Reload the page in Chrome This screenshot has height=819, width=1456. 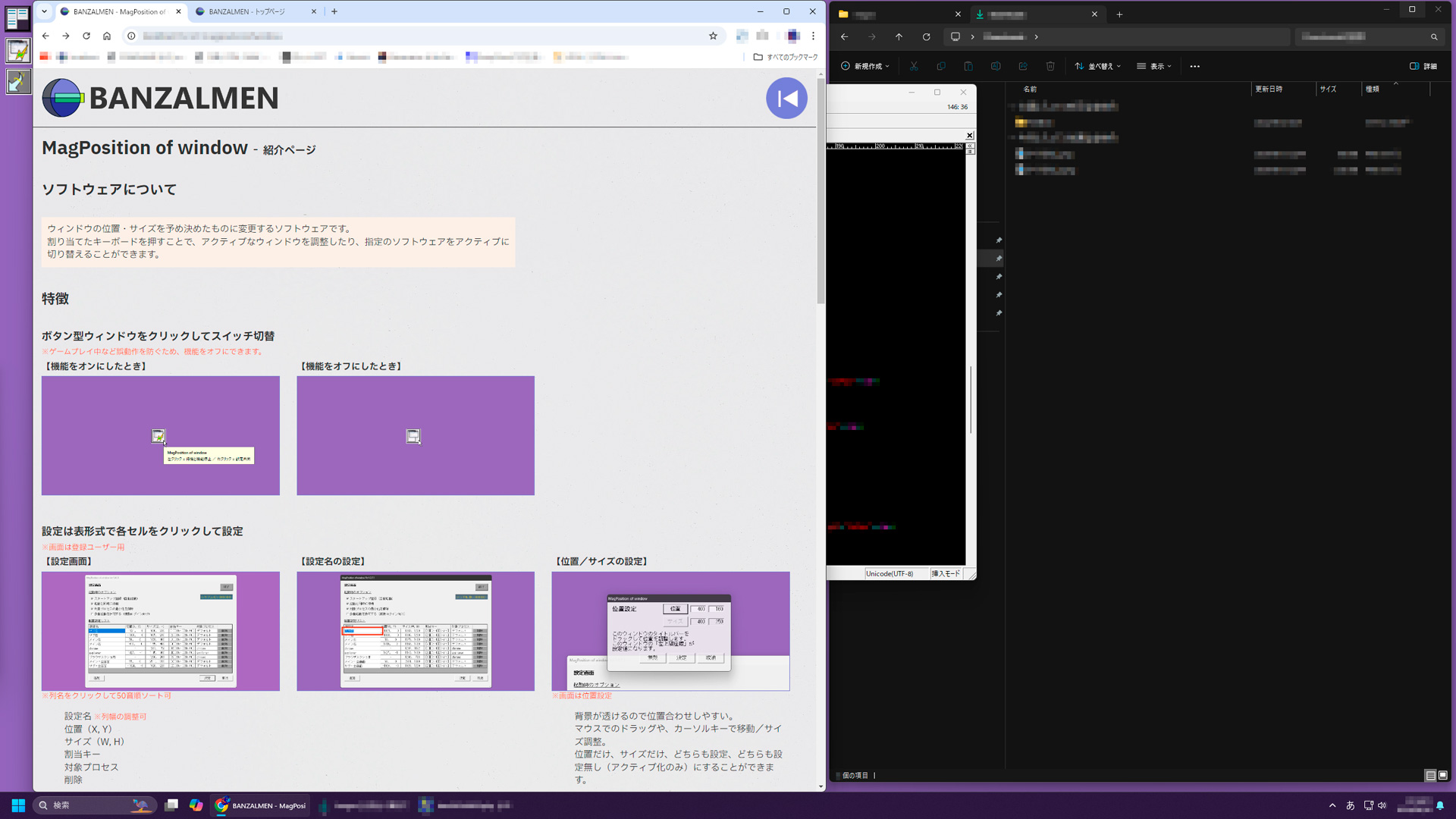pos(86,36)
